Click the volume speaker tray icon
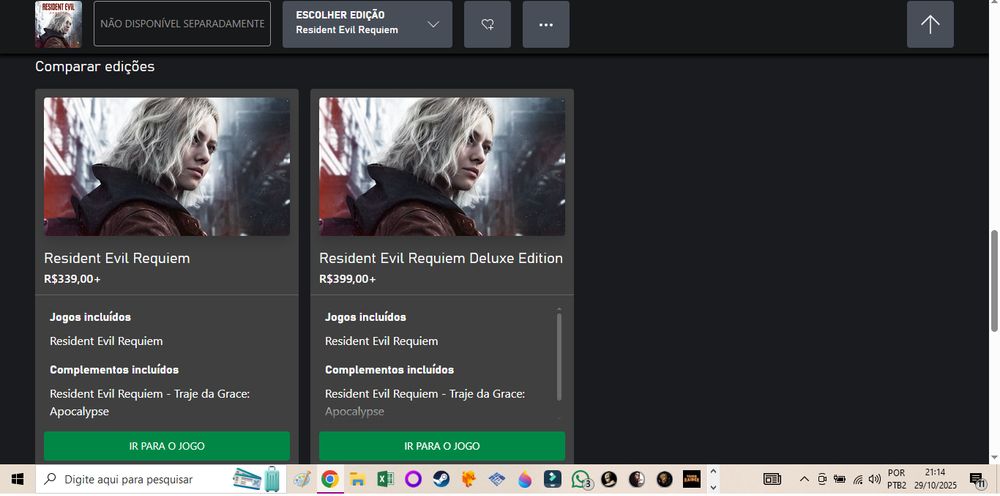This screenshot has width=1000, height=496. click(x=875, y=480)
